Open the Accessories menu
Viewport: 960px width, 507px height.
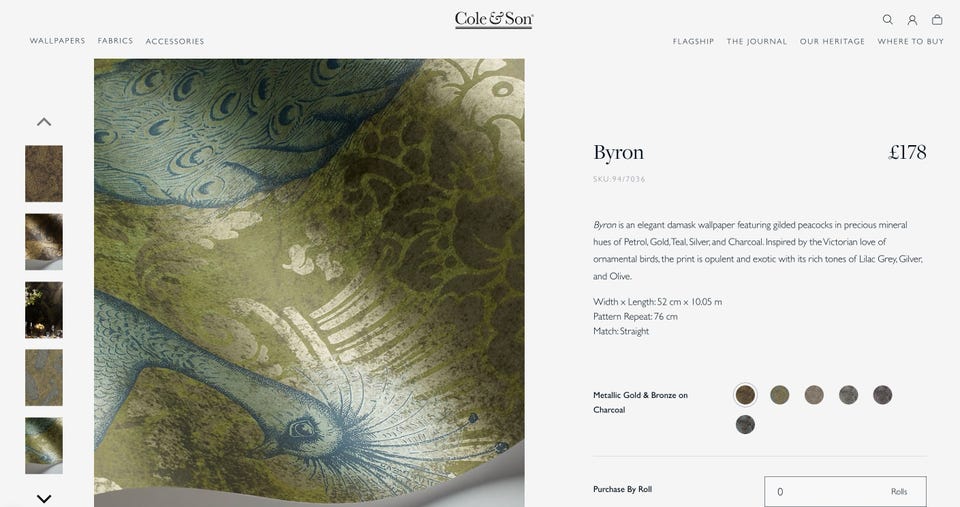174,41
